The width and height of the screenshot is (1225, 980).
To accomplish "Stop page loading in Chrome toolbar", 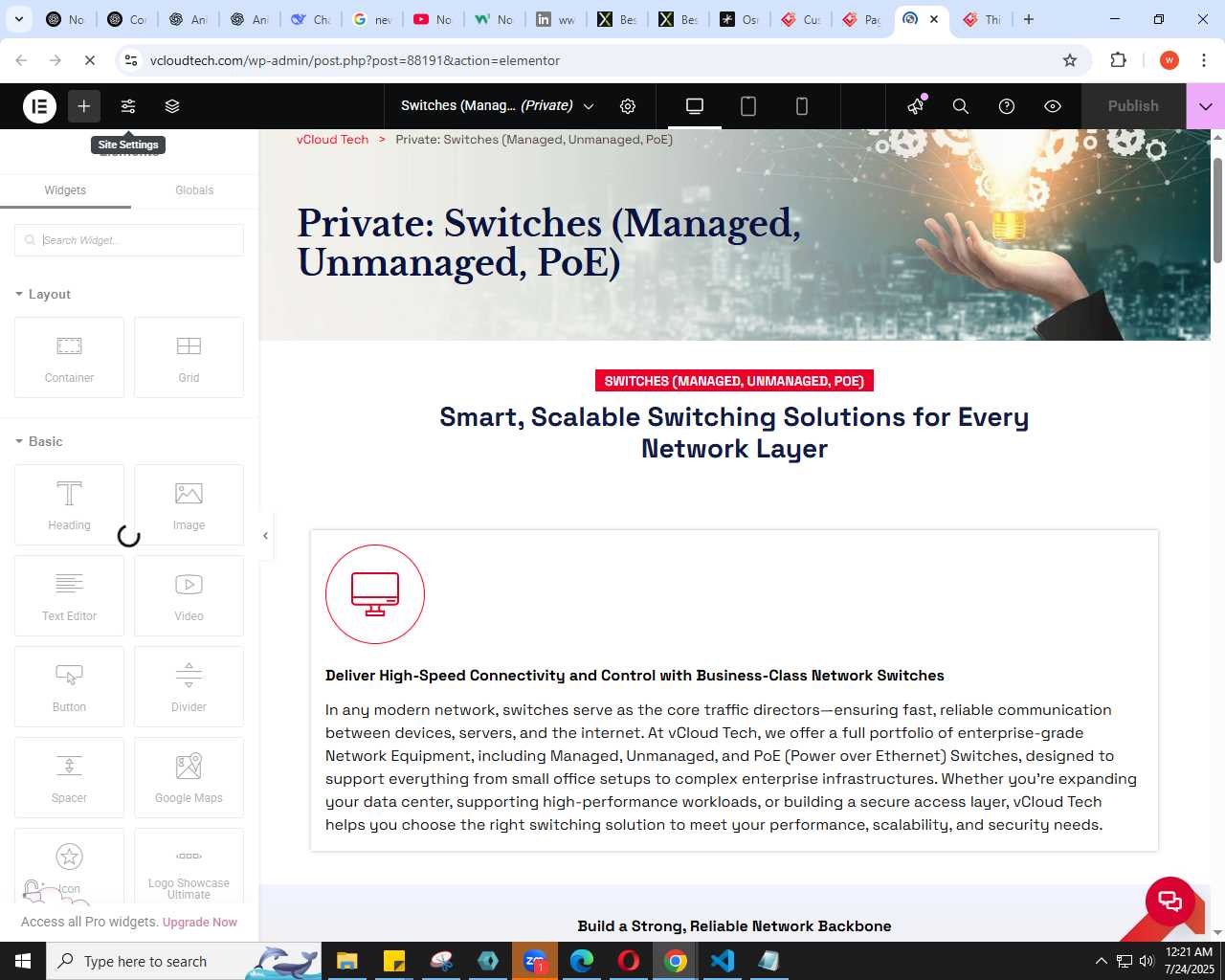I will 89,60.
